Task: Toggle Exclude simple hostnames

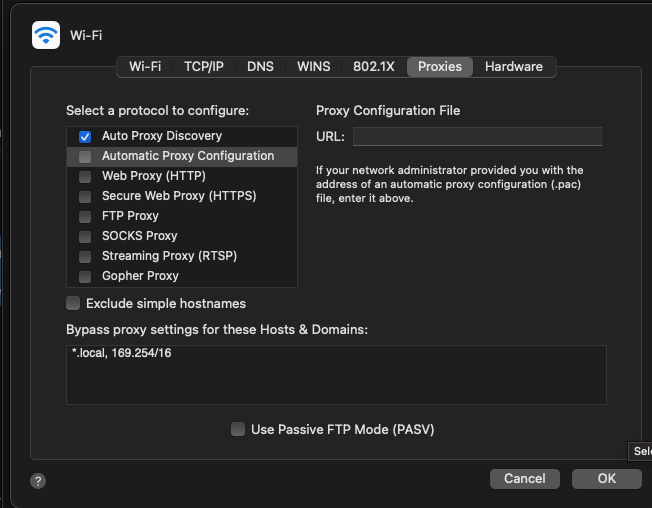Action: pyautogui.click(x=73, y=303)
